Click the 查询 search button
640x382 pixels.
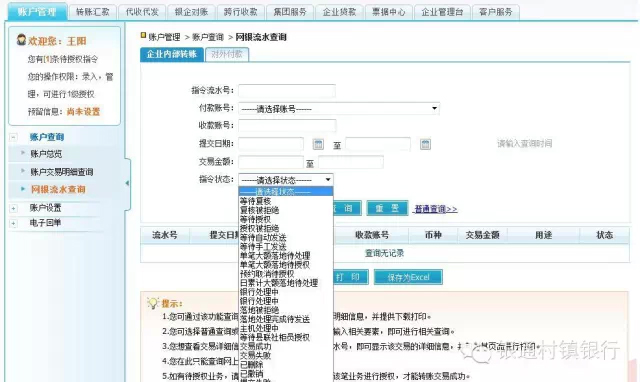pos(347,208)
